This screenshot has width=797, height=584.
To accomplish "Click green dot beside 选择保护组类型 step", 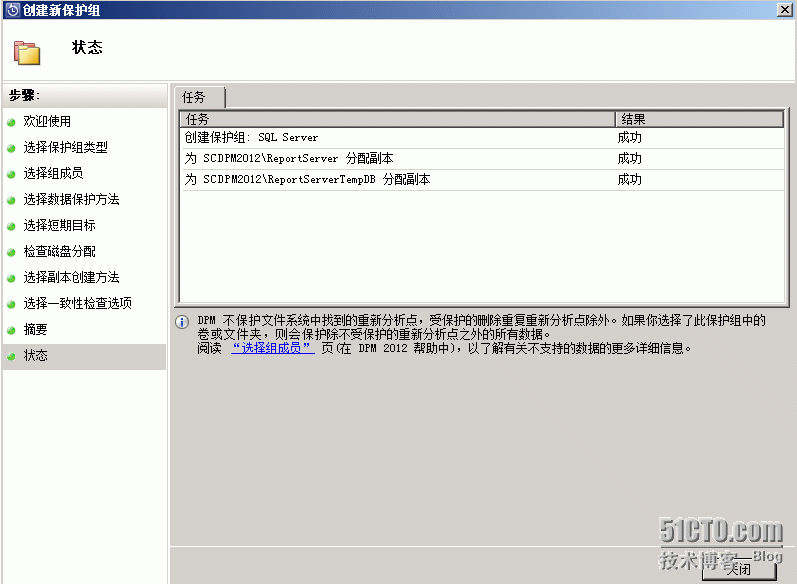I will [11, 148].
